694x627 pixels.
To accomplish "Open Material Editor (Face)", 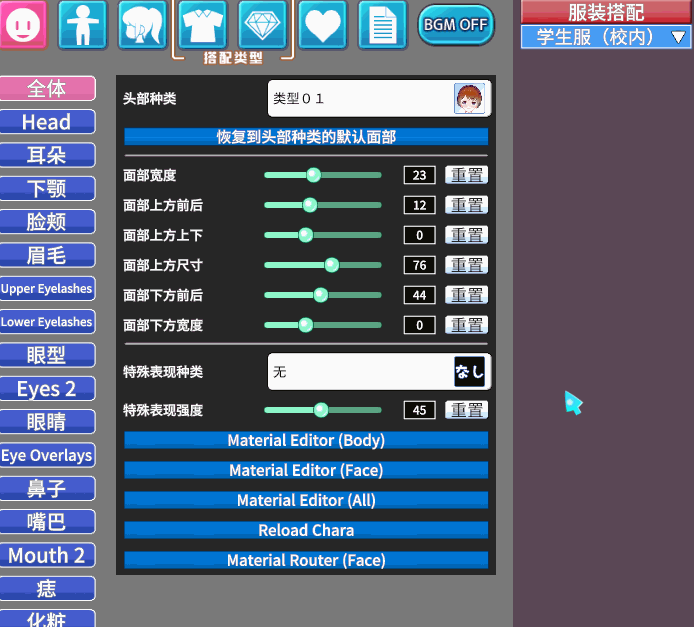I will tap(306, 470).
